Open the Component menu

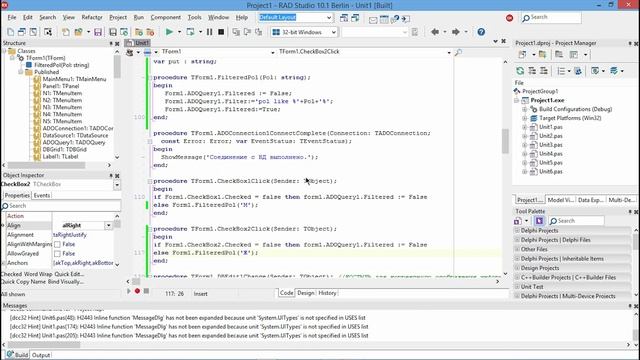(165, 18)
